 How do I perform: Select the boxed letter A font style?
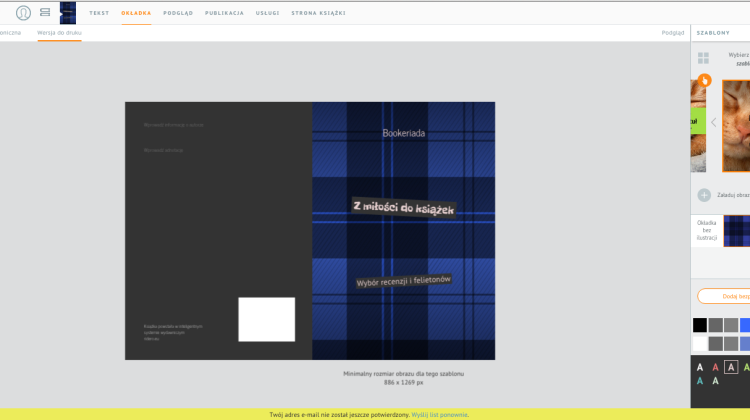pos(731,367)
